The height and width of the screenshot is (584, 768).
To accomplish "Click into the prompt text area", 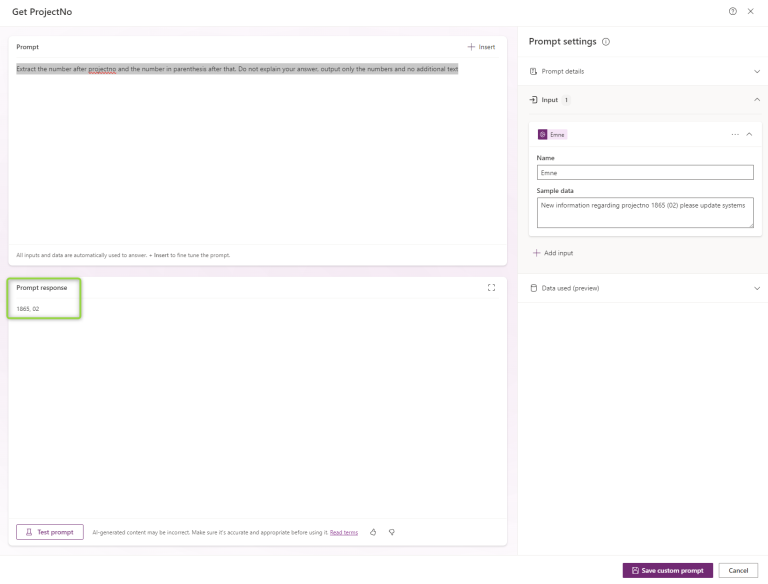I will pos(258,152).
